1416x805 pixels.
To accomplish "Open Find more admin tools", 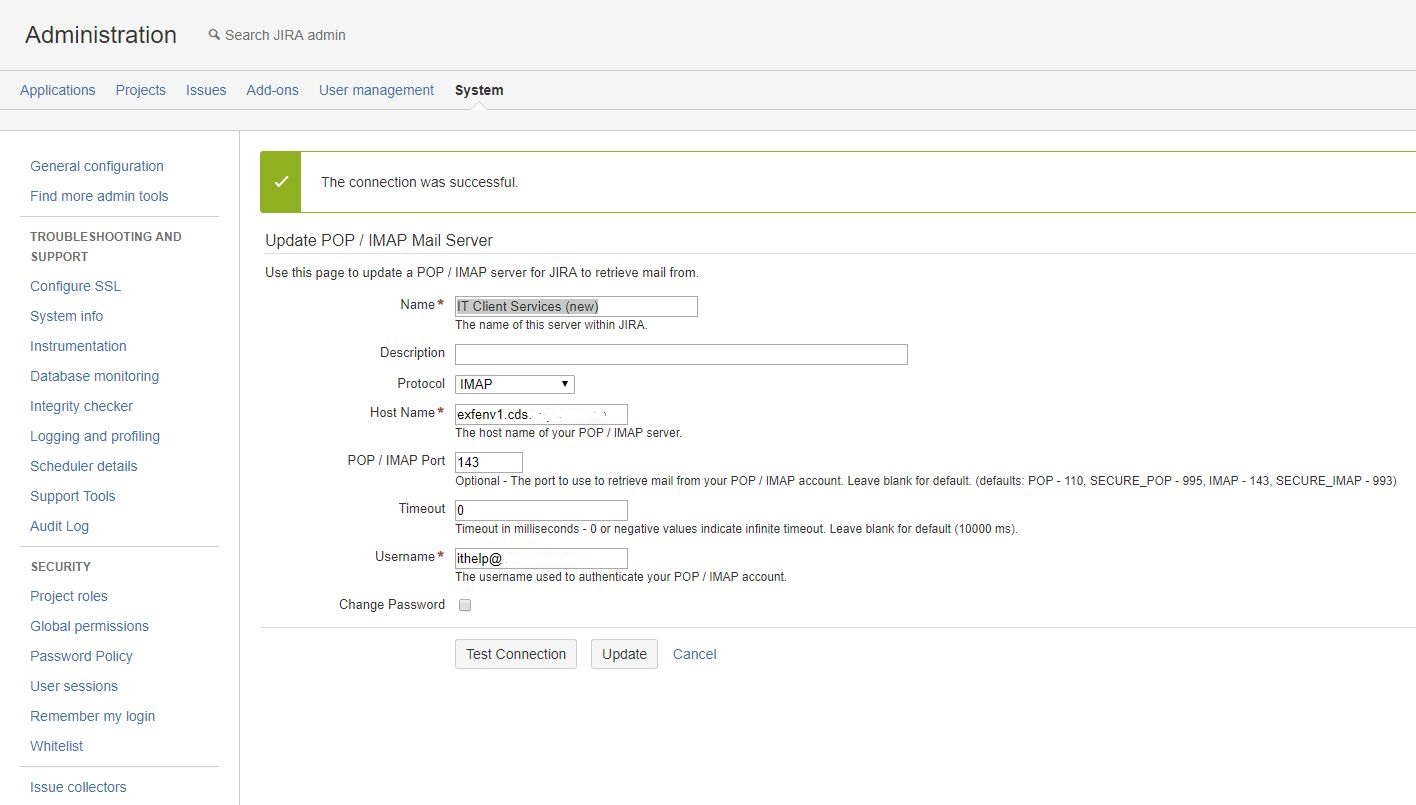I will pos(99,196).
